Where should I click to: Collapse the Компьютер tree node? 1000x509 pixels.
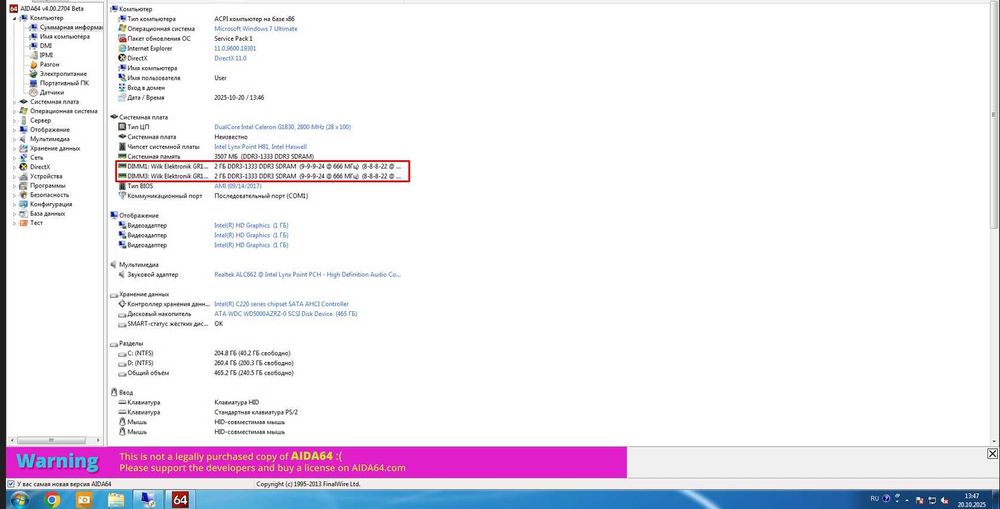(x=15, y=18)
